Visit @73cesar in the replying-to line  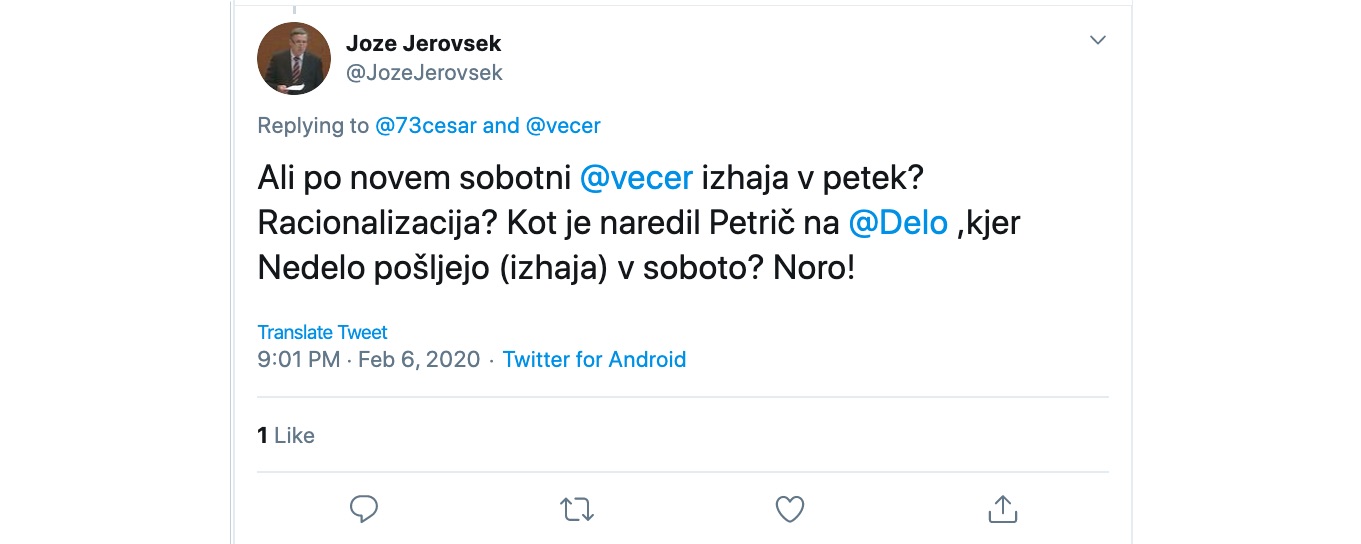click(425, 126)
